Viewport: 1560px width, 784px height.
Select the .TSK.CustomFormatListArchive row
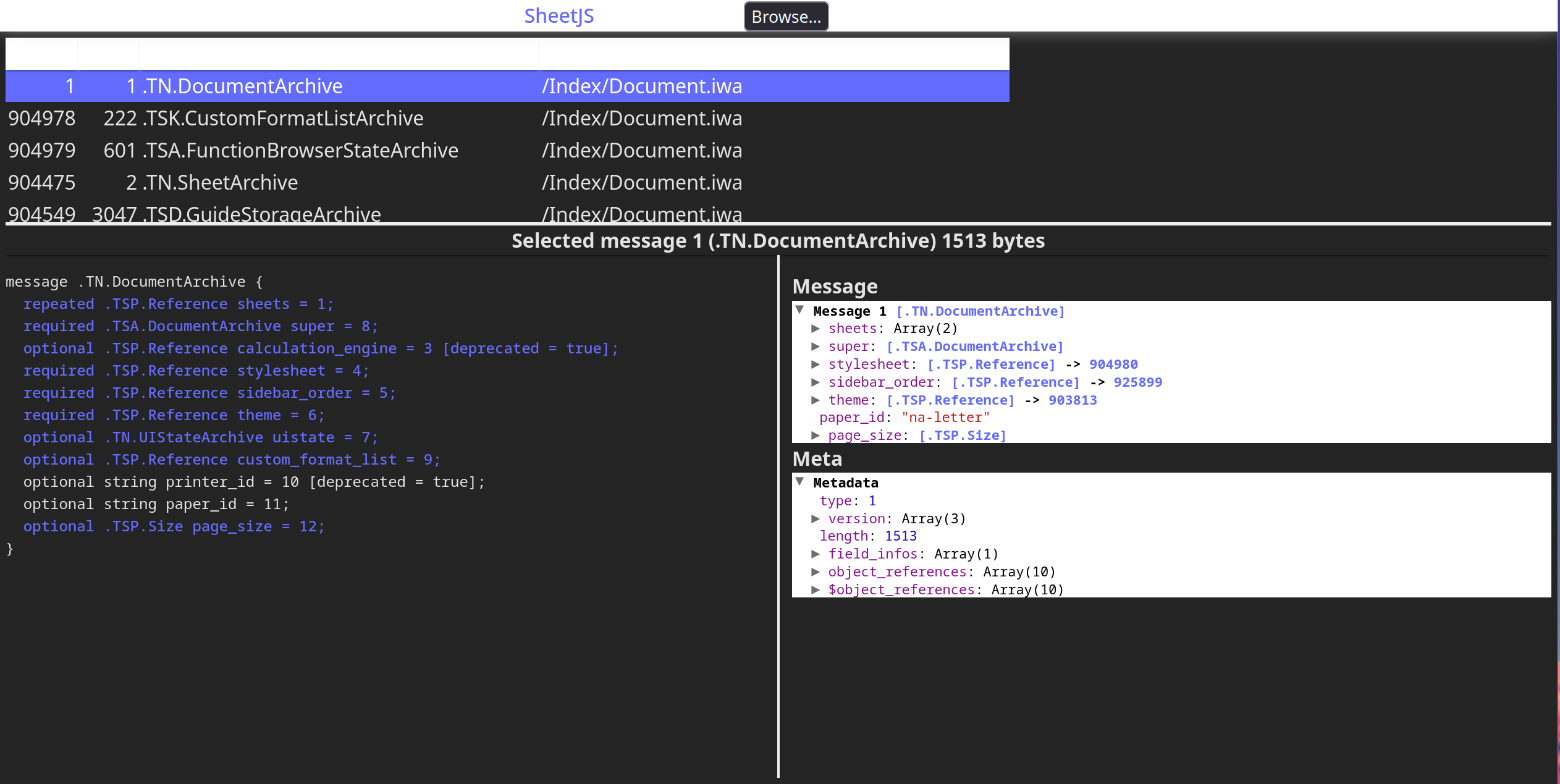pos(283,118)
